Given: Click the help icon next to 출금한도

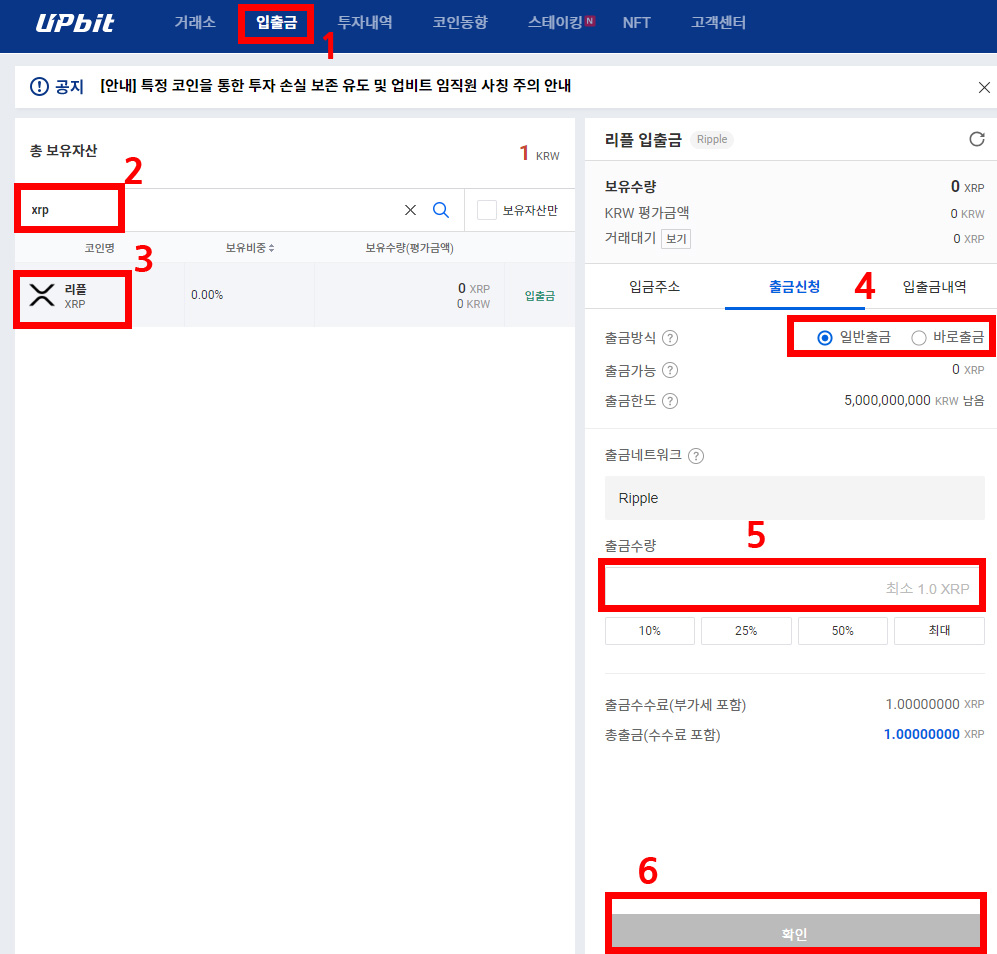Looking at the screenshot, I should click(x=670, y=401).
